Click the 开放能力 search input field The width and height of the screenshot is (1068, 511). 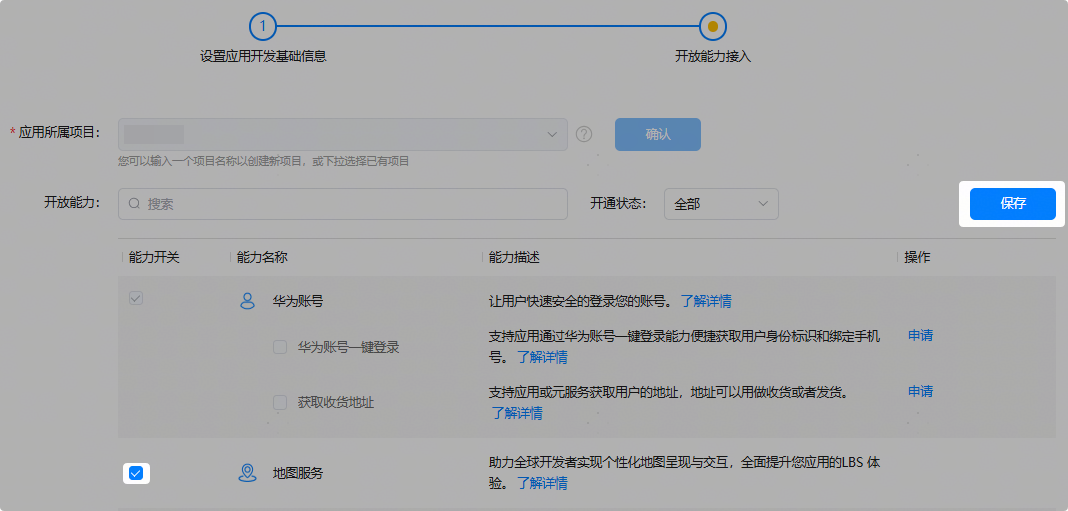(x=343, y=204)
